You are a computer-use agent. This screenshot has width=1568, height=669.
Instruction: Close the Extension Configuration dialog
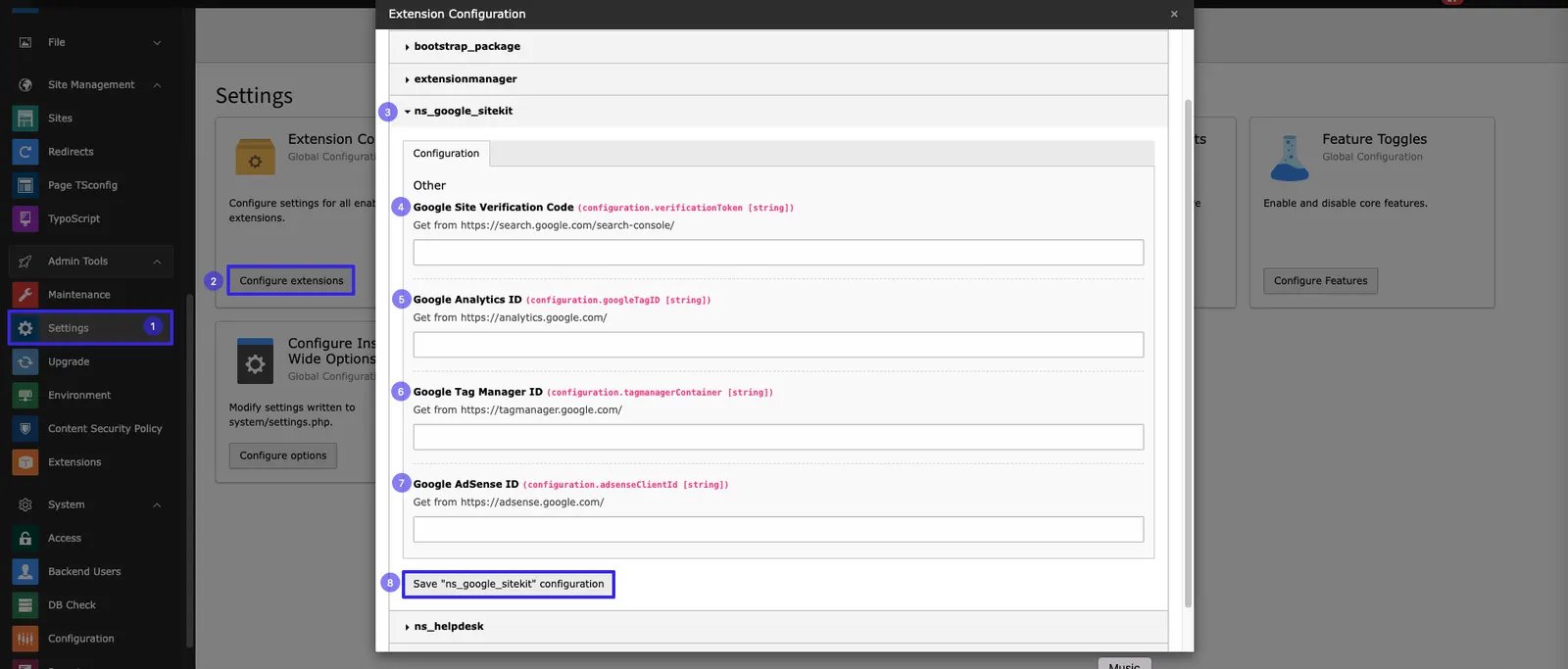pos(1174,14)
